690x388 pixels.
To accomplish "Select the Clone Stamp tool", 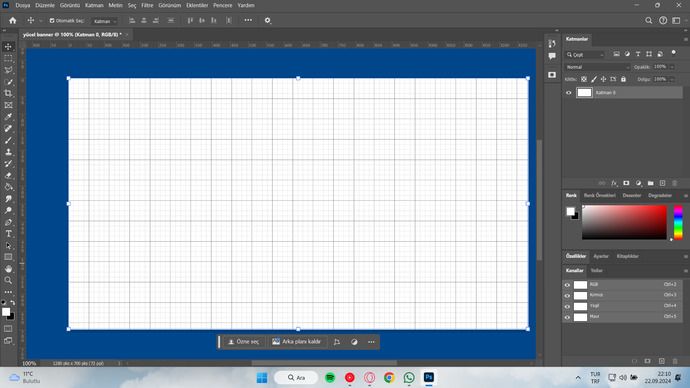I will coord(8,152).
